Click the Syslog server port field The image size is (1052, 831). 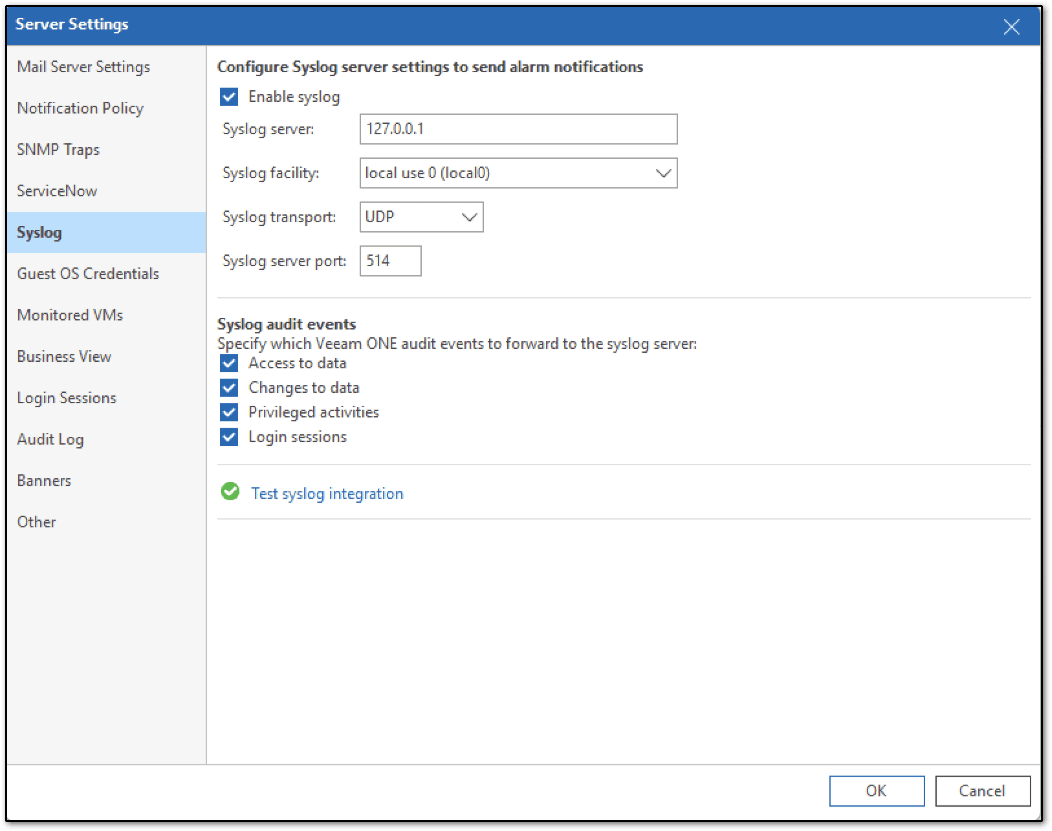390,261
